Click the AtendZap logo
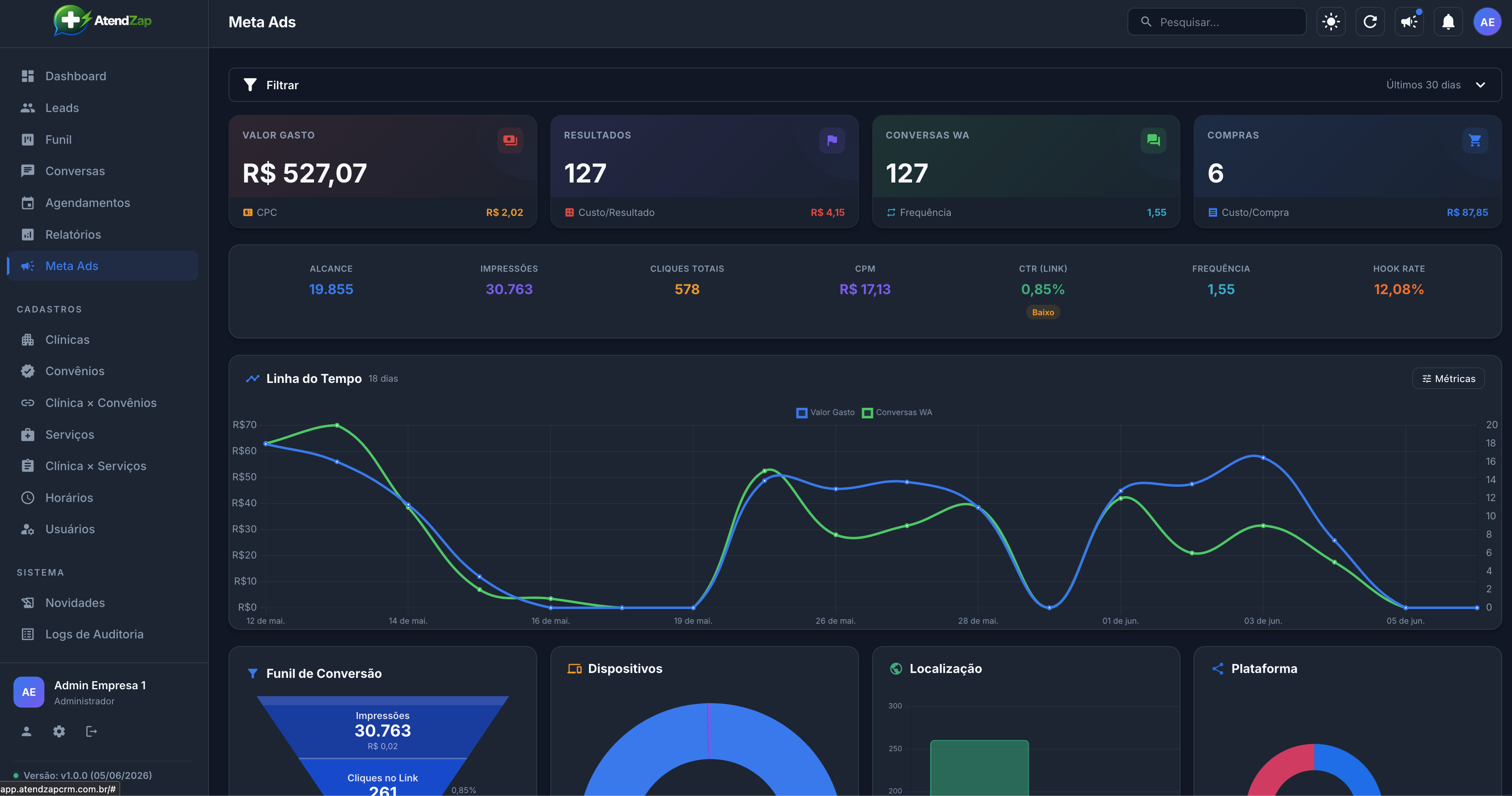The height and width of the screenshot is (796, 1512). pyautogui.click(x=103, y=20)
